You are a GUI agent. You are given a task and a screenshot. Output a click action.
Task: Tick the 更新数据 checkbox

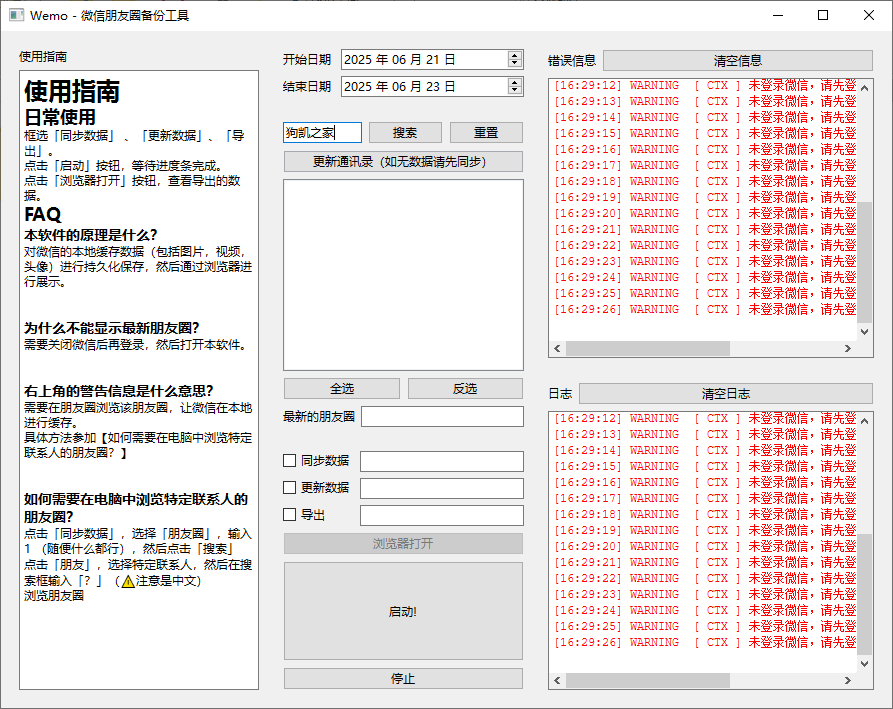pyautogui.click(x=290, y=488)
